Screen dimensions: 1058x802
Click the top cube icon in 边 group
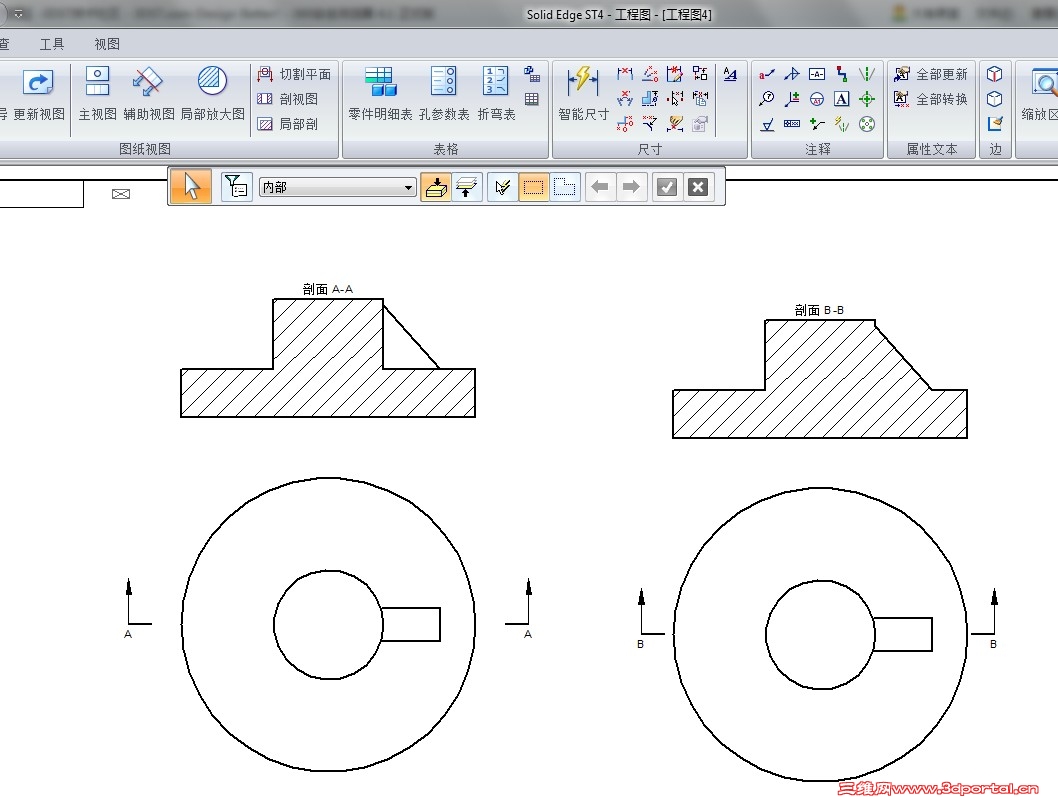tap(995, 74)
